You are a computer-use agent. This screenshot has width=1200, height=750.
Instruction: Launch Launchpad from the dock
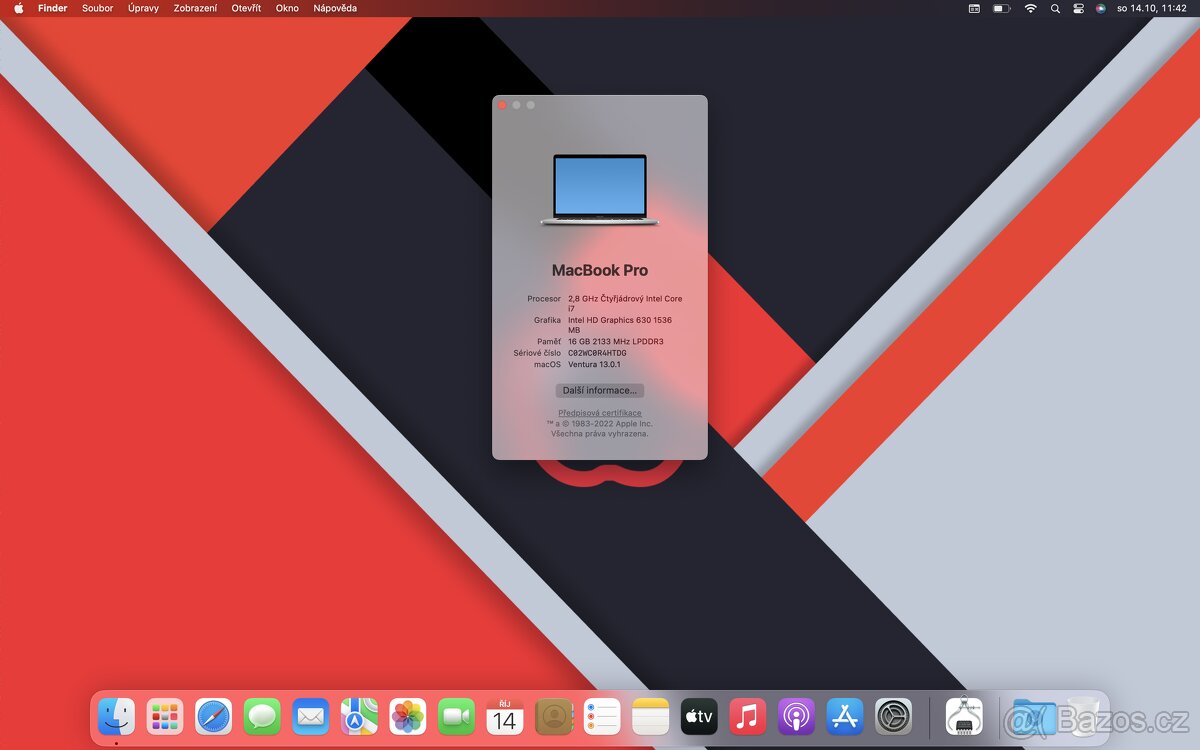[x=165, y=717]
